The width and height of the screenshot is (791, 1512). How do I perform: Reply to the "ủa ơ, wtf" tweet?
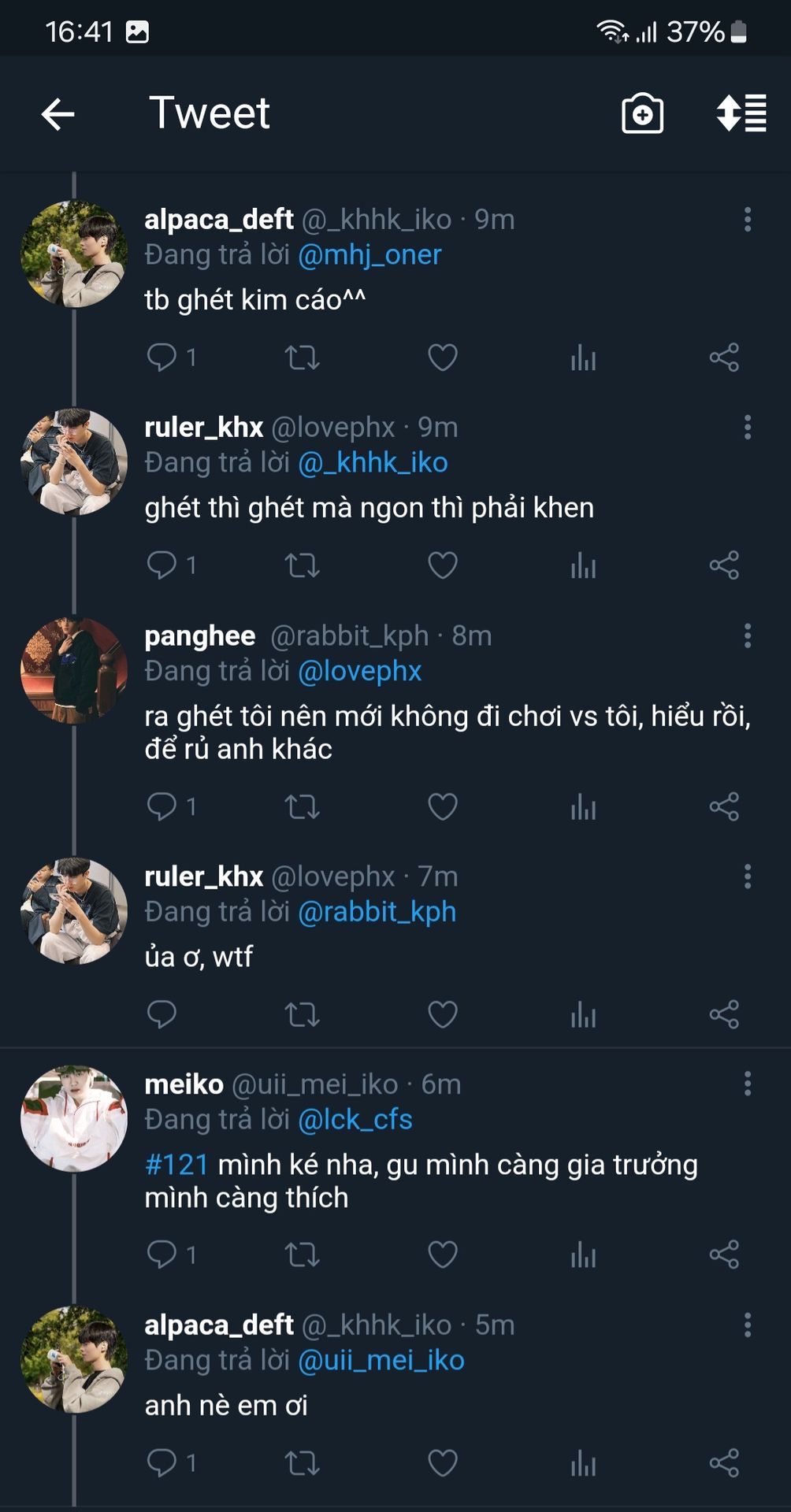(162, 1014)
